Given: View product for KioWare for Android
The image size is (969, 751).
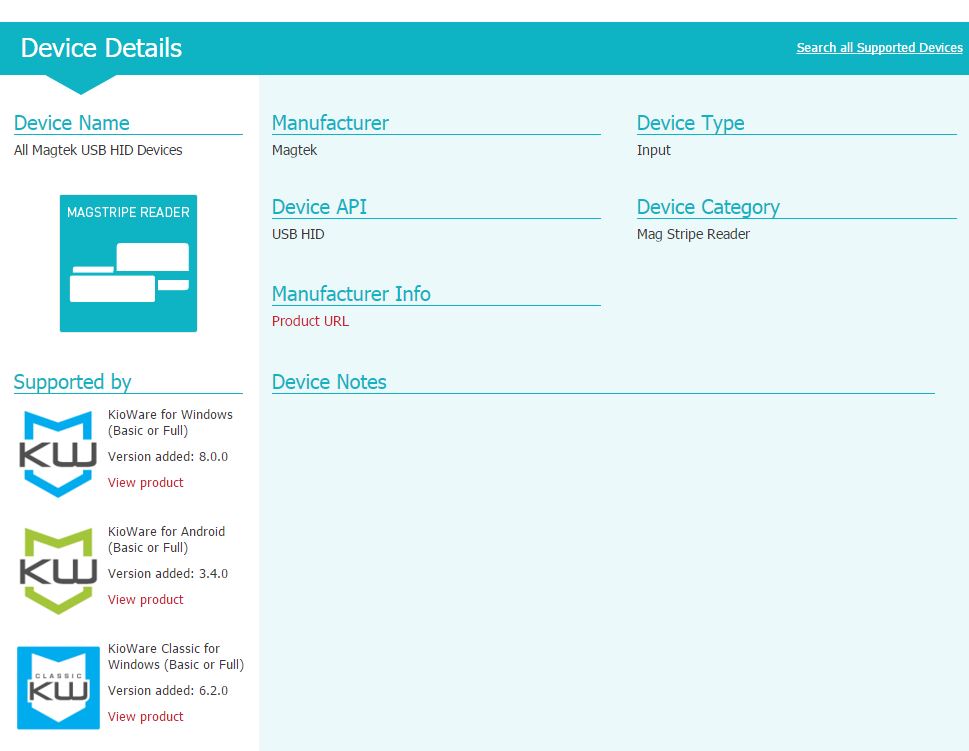Looking at the screenshot, I should 146,600.
